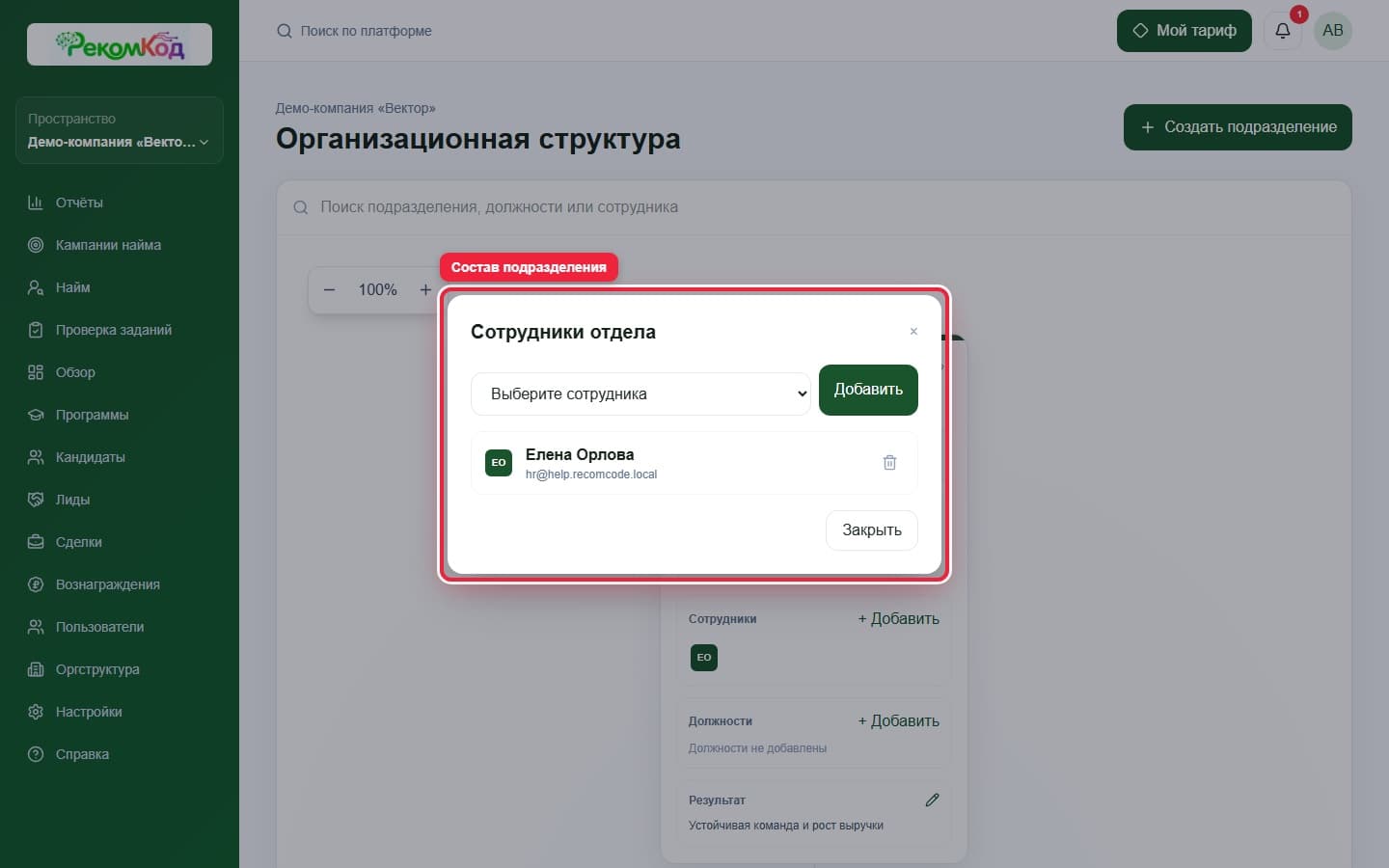Open Сделки in the sidebar
This screenshot has width=1389, height=868.
[120, 542]
